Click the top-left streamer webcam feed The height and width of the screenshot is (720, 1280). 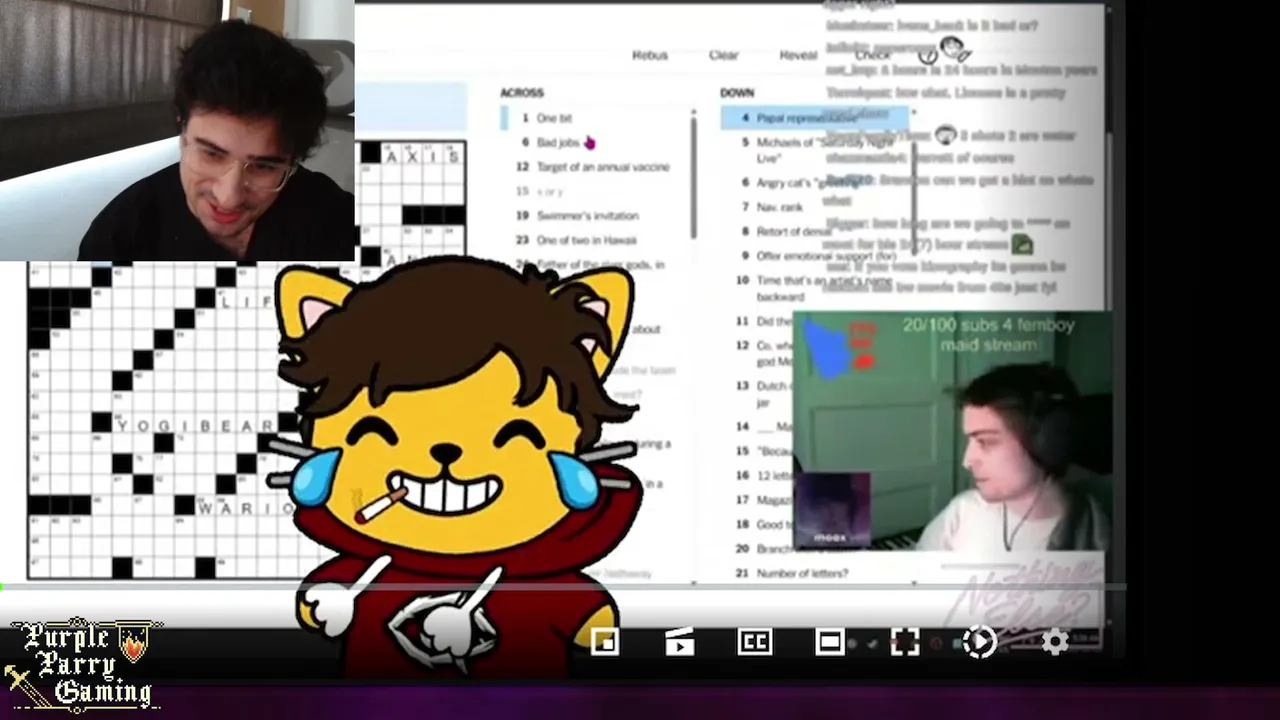pos(177,130)
